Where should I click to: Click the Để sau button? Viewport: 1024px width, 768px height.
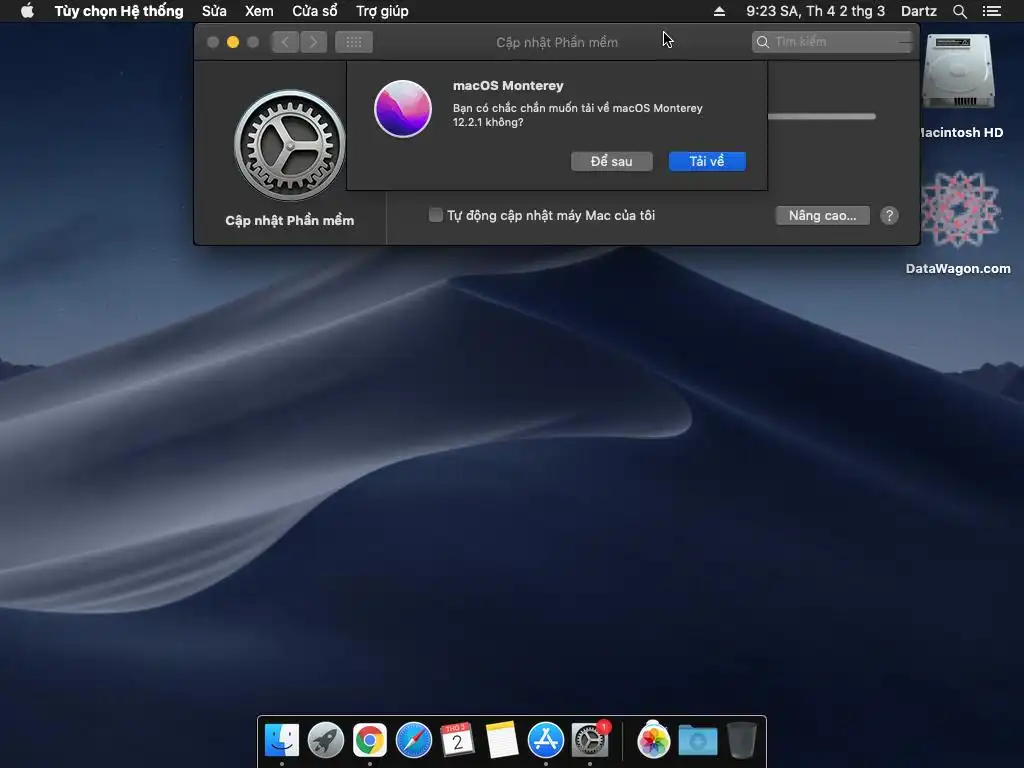pyautogui.click(x=611, y=161)
